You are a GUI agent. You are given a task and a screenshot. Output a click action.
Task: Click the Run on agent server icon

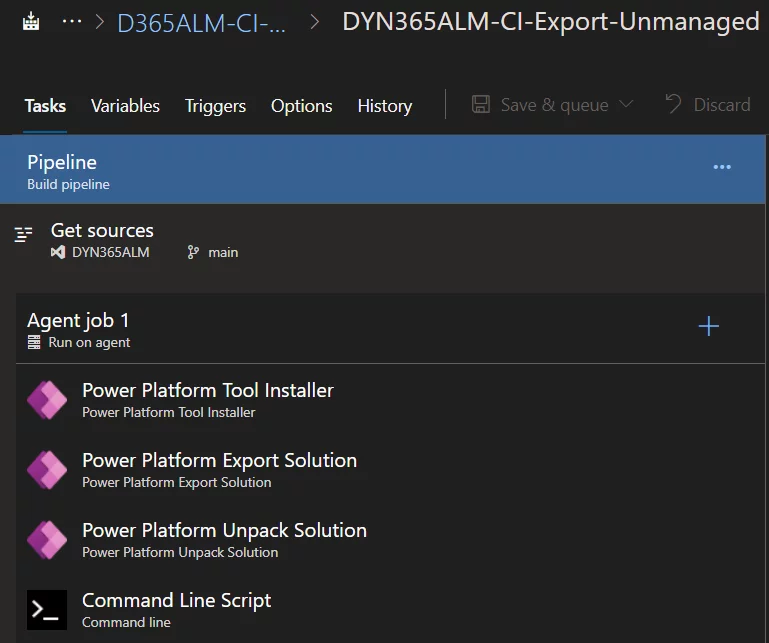(34, 342)
